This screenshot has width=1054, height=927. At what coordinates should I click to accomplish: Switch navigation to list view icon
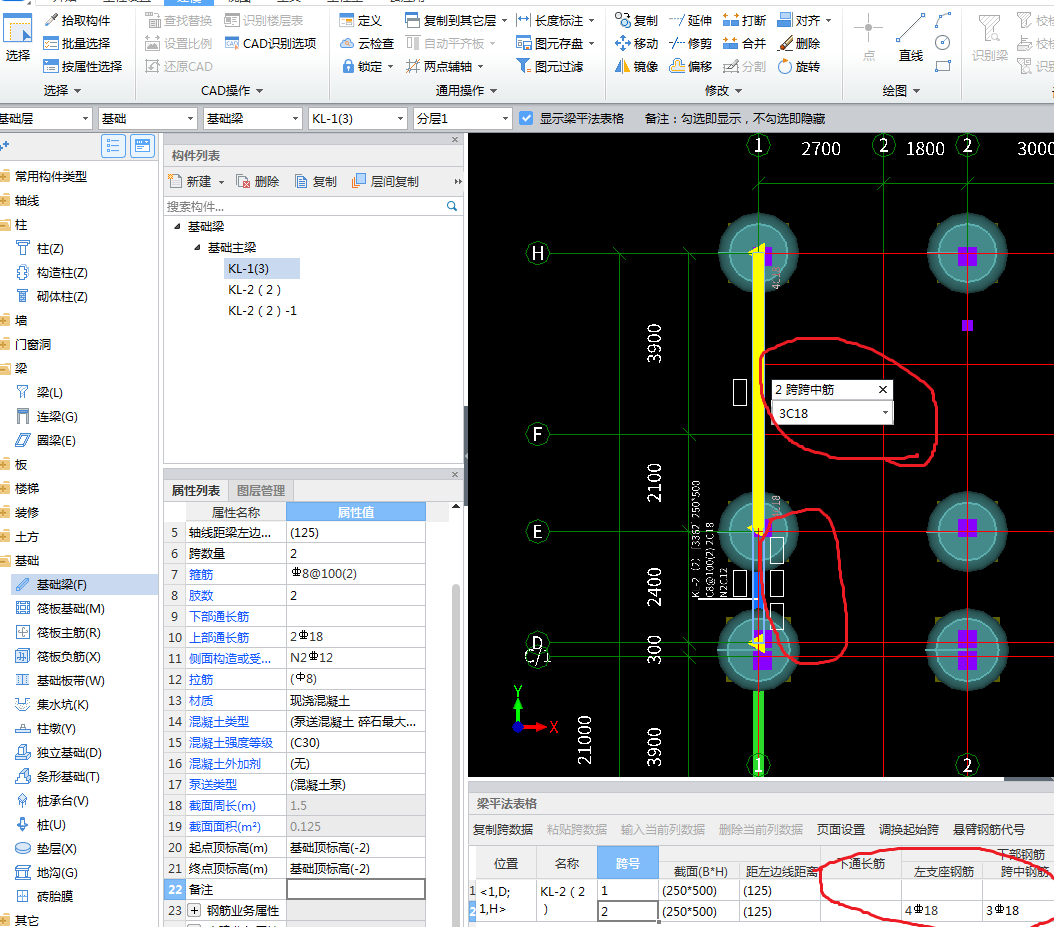113,146
